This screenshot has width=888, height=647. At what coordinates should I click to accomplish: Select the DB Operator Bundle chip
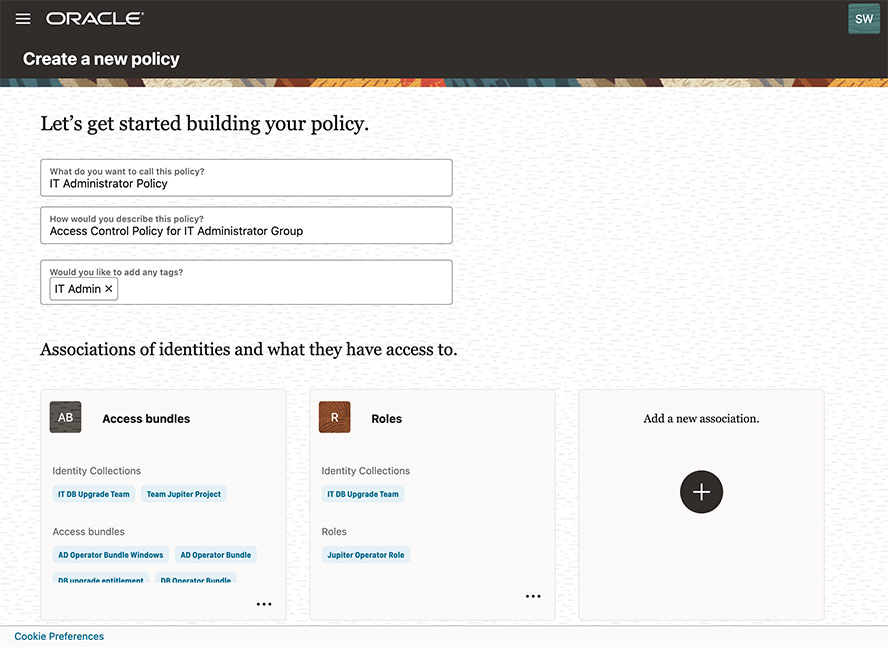196,580
